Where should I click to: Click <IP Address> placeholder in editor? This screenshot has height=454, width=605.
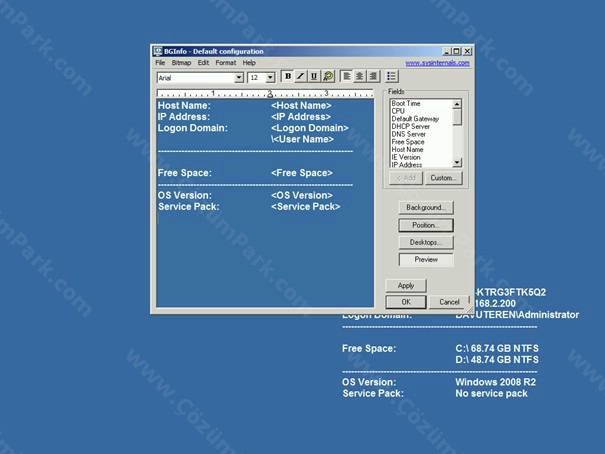click(301, 117)
